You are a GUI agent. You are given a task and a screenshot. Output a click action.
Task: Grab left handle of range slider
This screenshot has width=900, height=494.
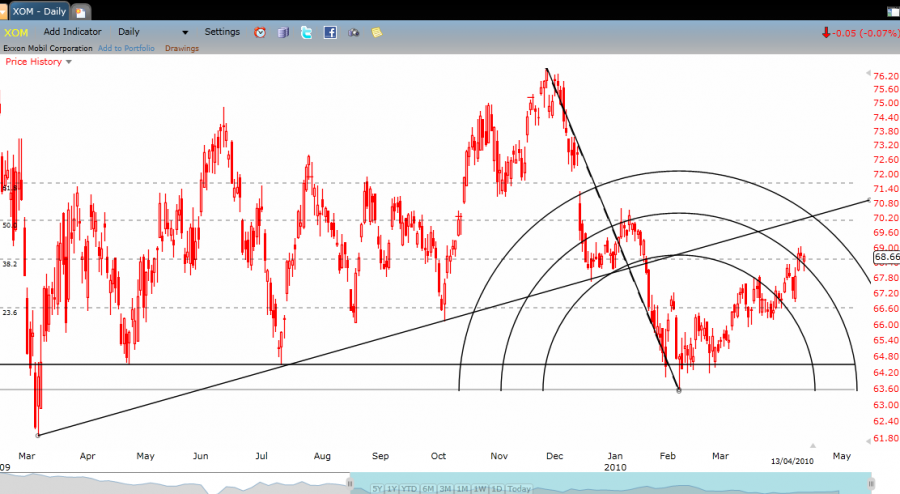pyautogui.click(x=349, y=484)
